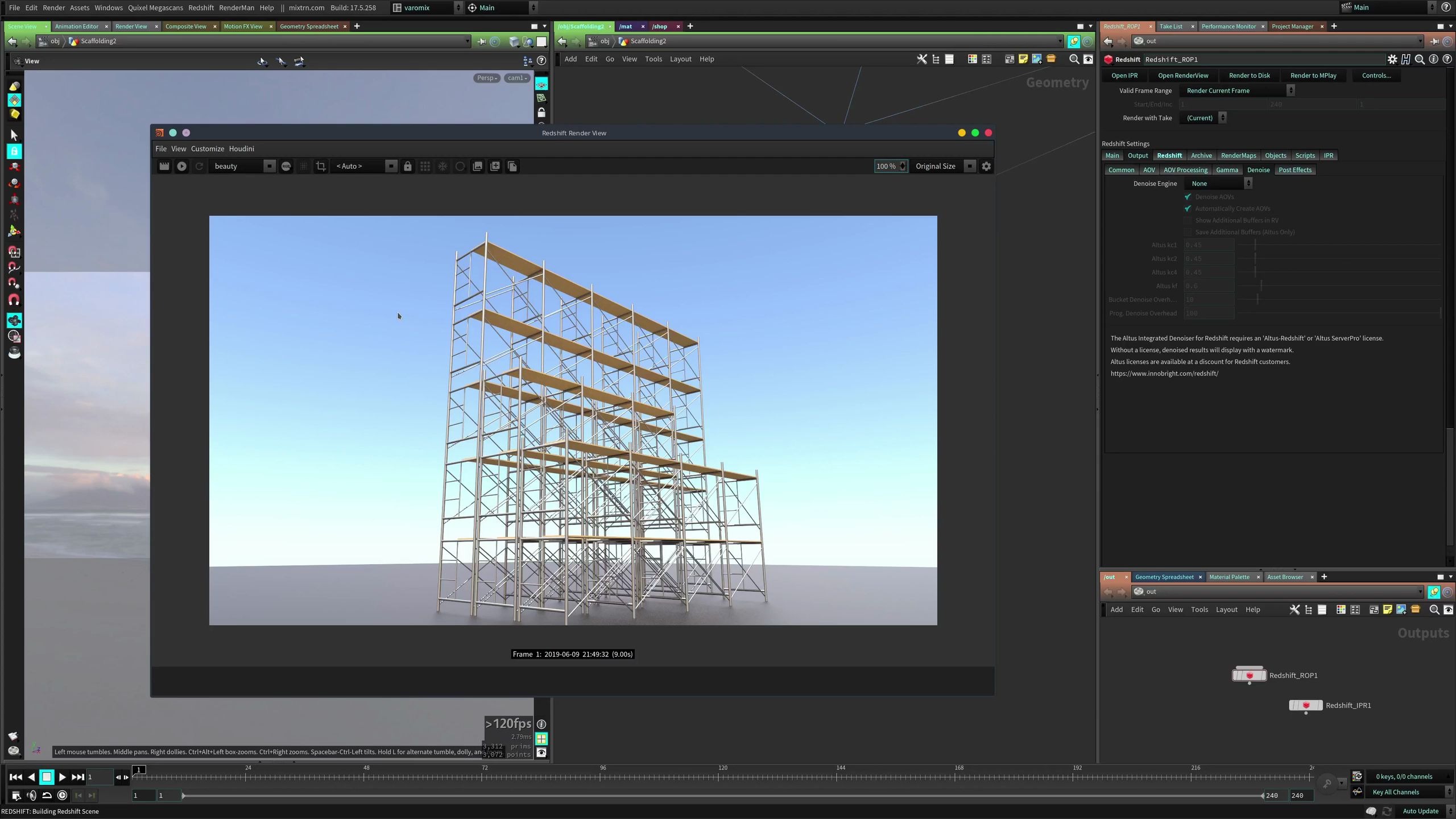Open the Quixel Megascans menu

tap(155, 7)
